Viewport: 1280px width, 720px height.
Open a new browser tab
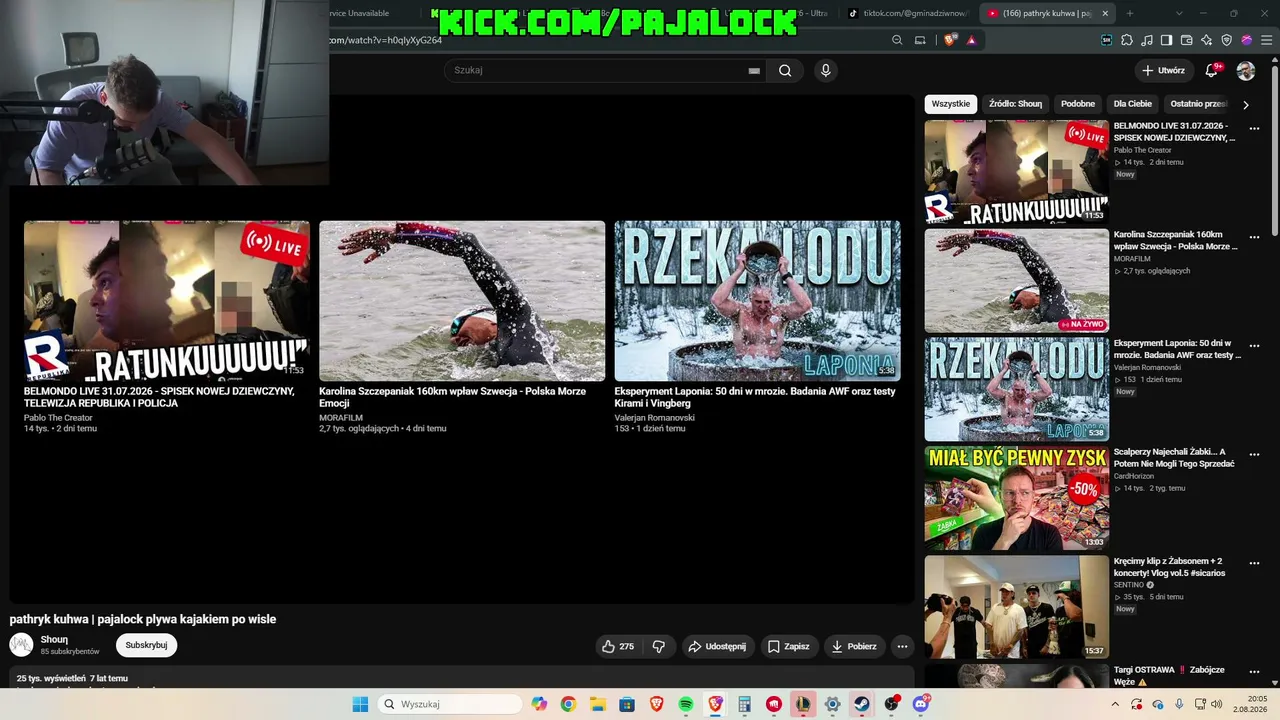[x=1130, y=13]
